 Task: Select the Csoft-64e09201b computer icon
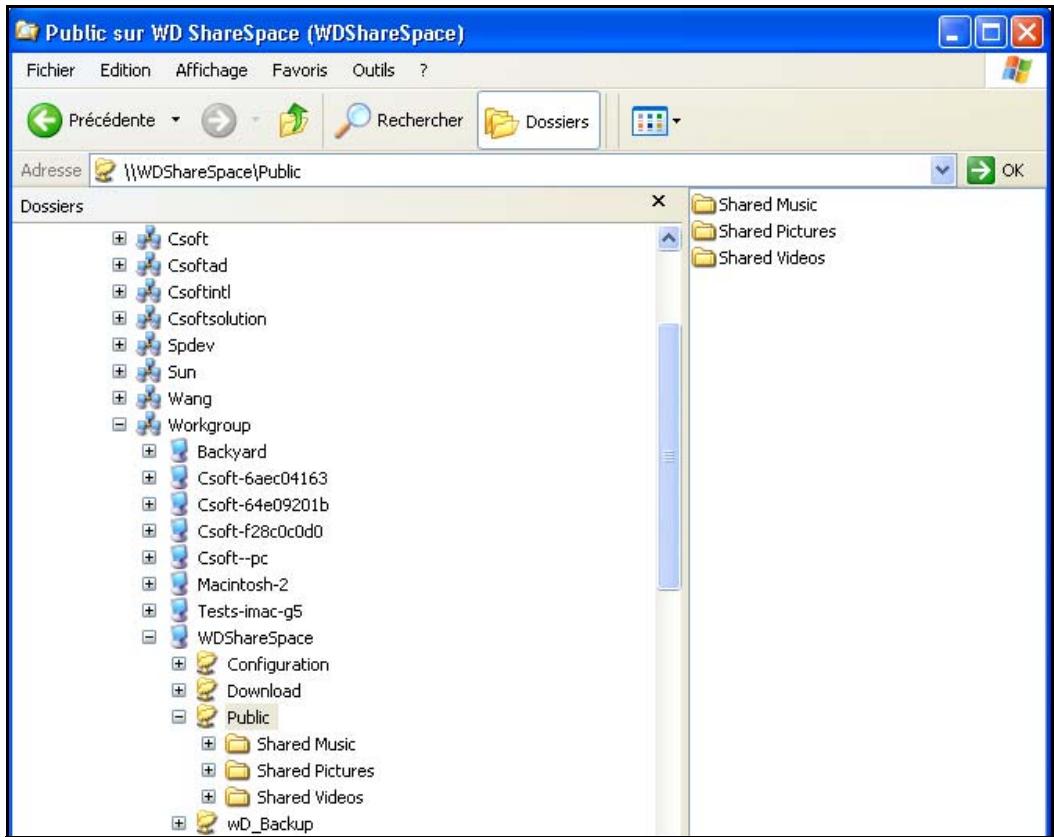point(179,504)
